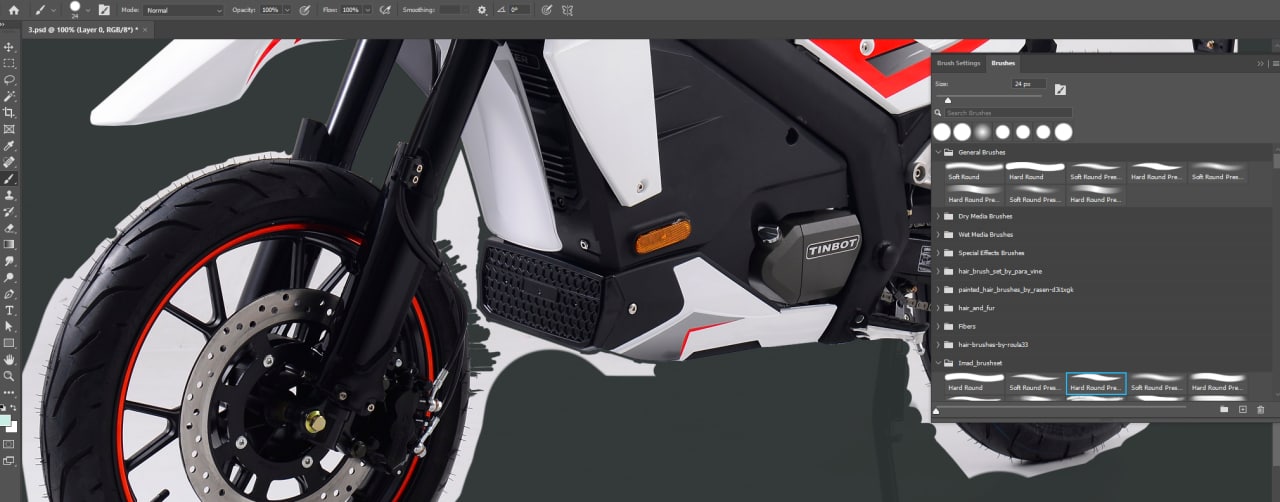Enable airbrush-style build-up

point(385,9)
